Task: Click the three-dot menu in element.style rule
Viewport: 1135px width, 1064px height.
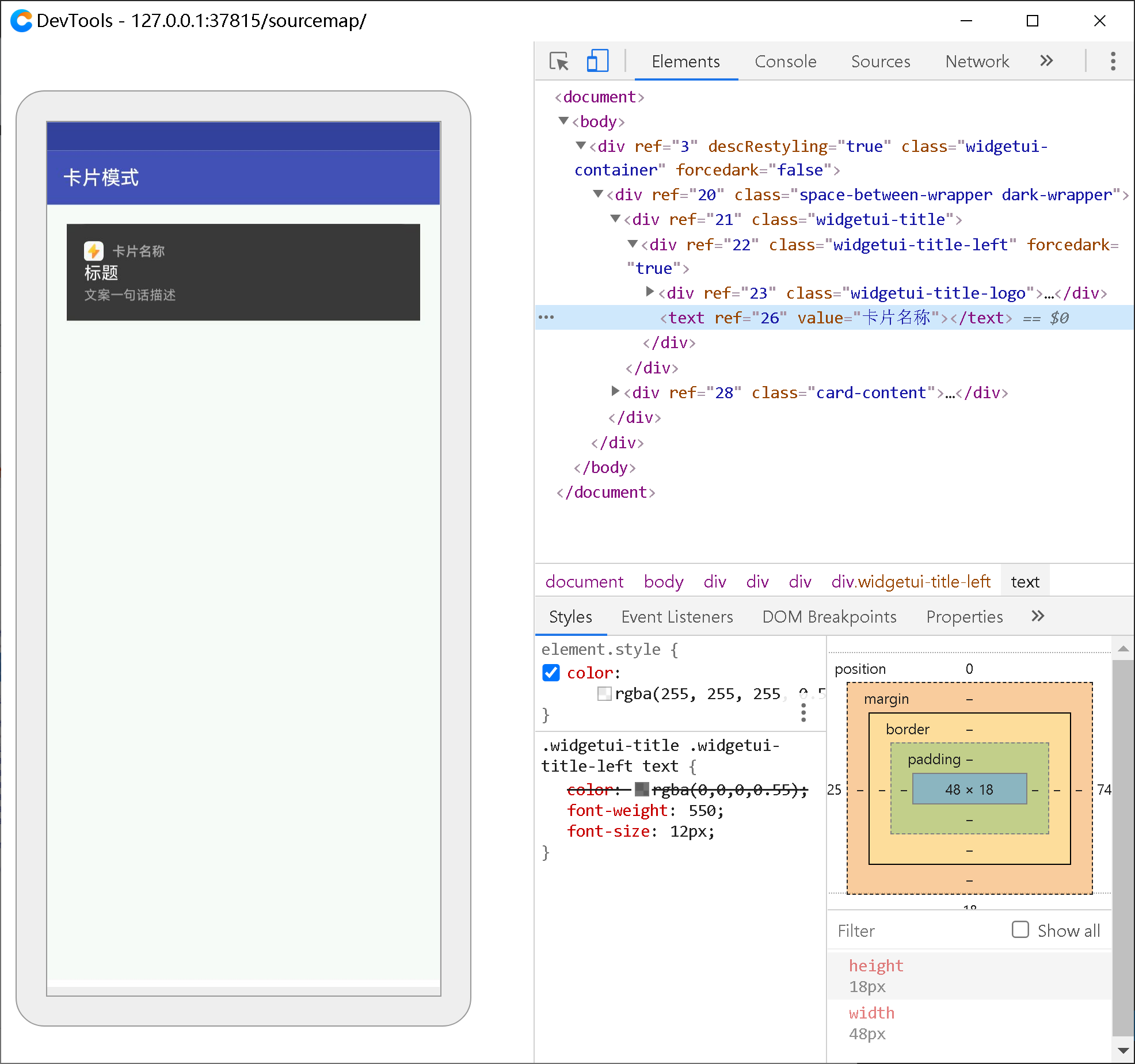Action: (x=803, y=712)
